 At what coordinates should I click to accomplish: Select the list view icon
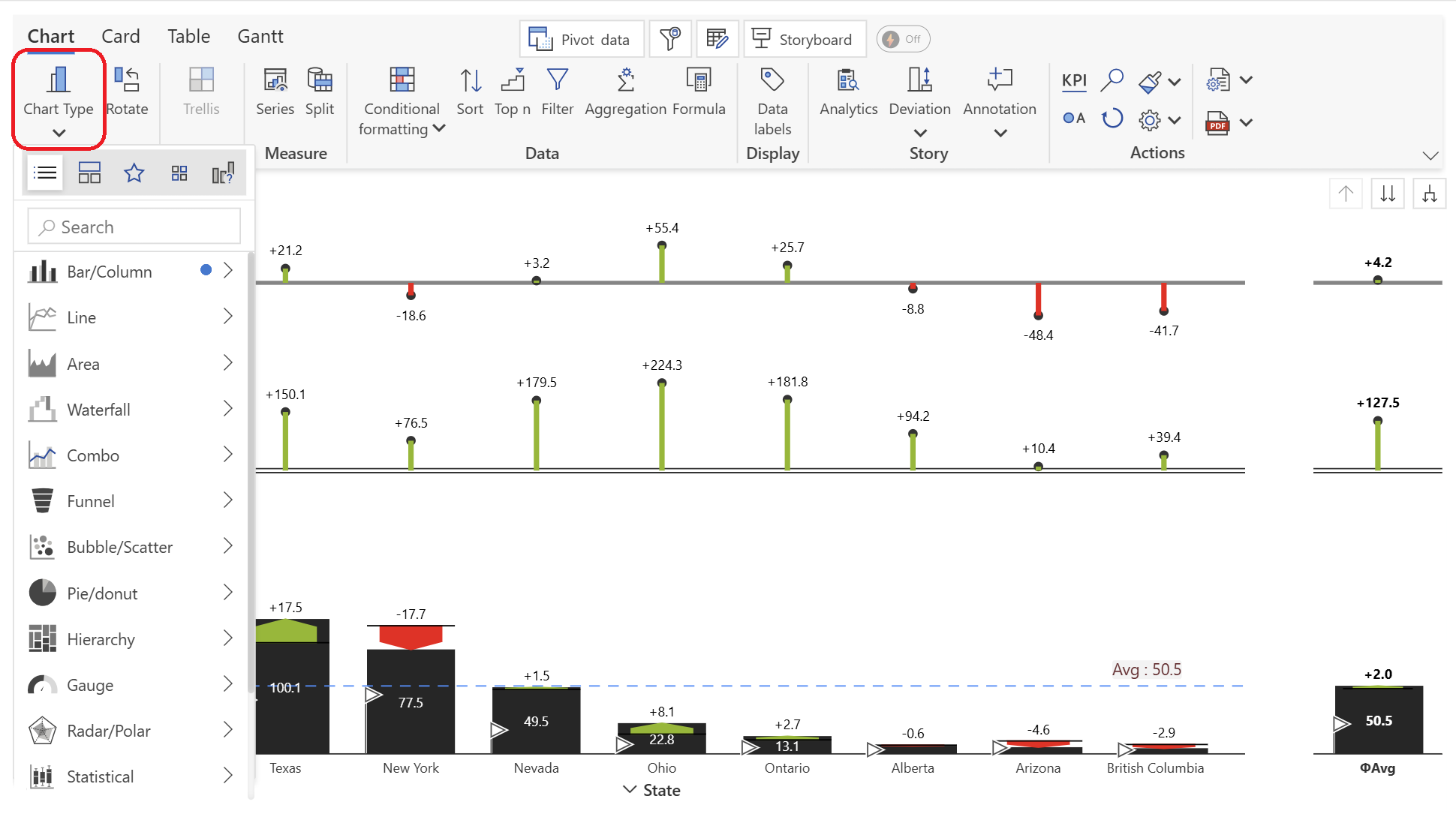pos(45,173)
